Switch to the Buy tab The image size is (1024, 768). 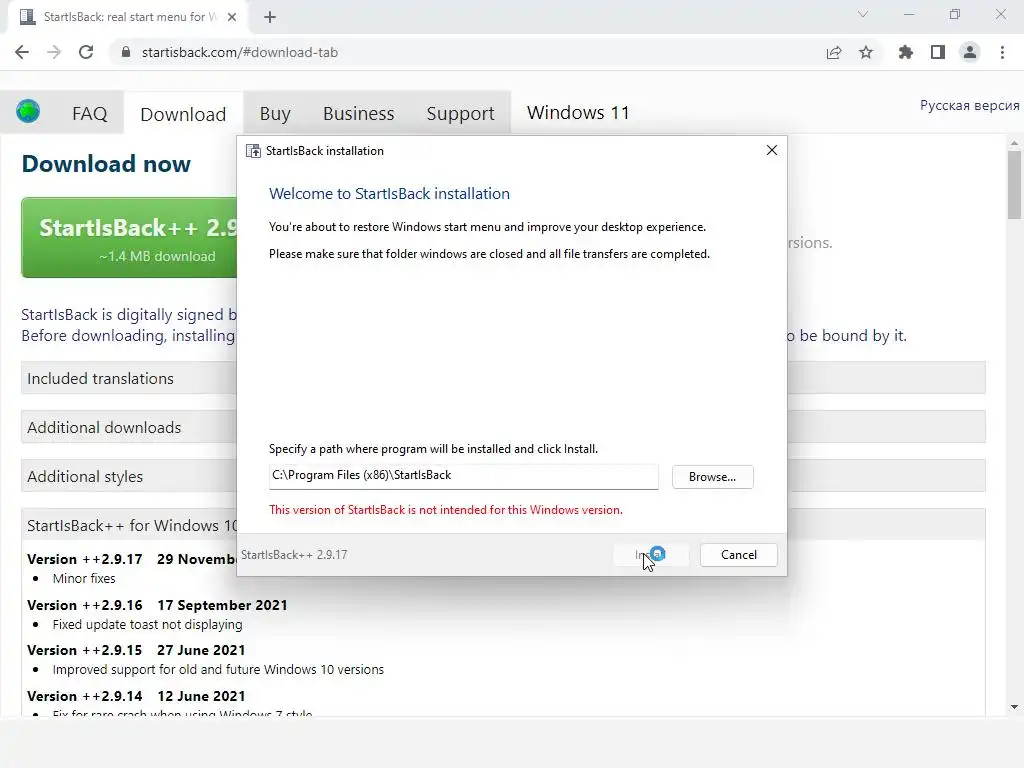point(275,114)
